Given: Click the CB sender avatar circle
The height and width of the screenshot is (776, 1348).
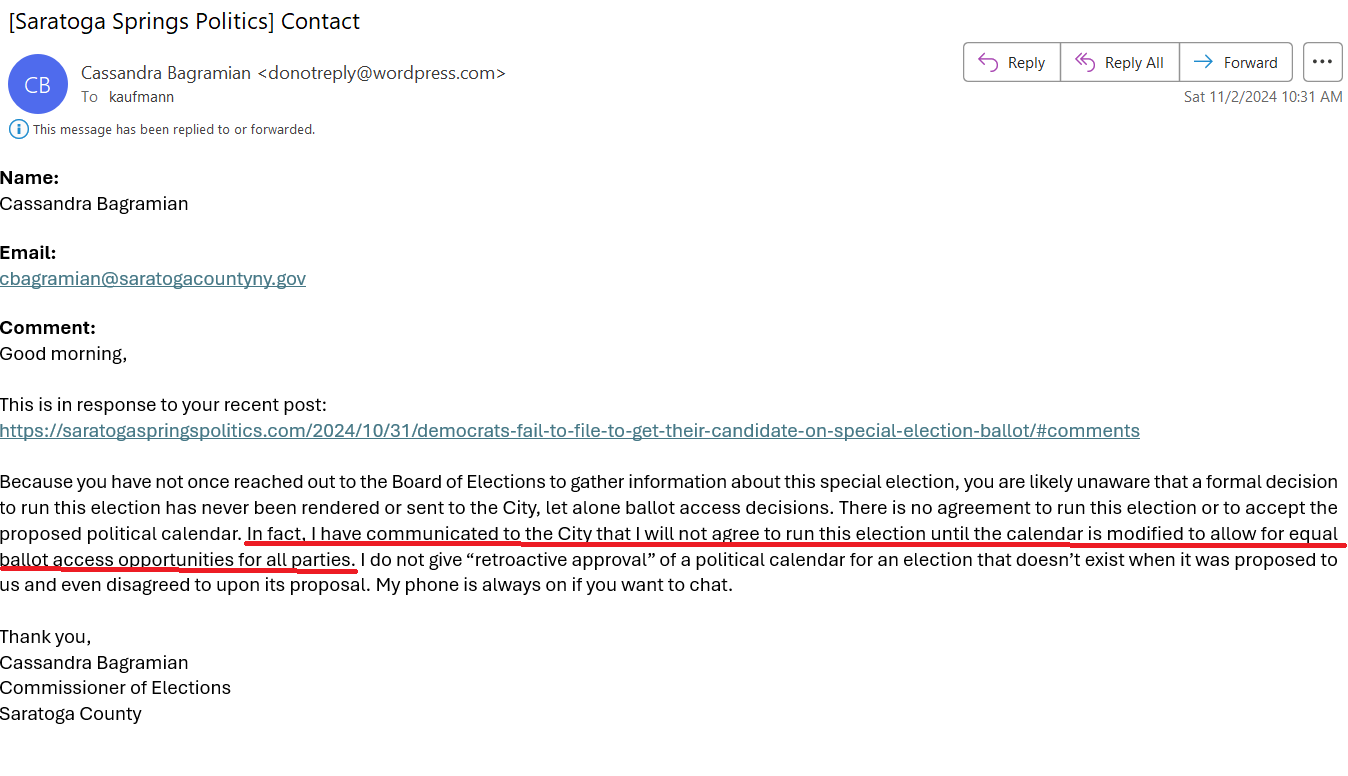Looking at the screenshot, I should tap(38, 85).
